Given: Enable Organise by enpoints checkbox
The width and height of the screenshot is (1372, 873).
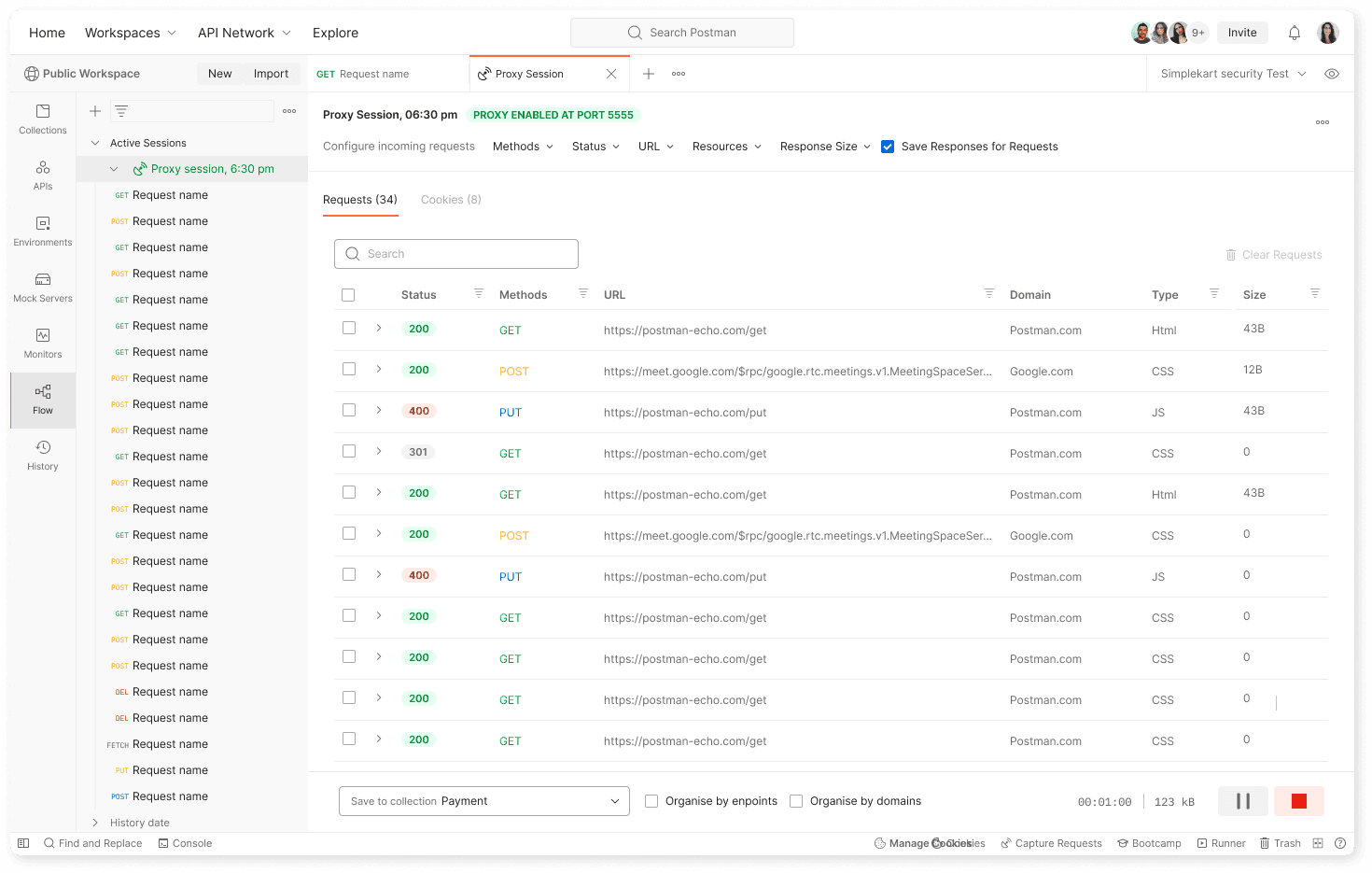Looking at the screenshot, I should coord(651,801).
